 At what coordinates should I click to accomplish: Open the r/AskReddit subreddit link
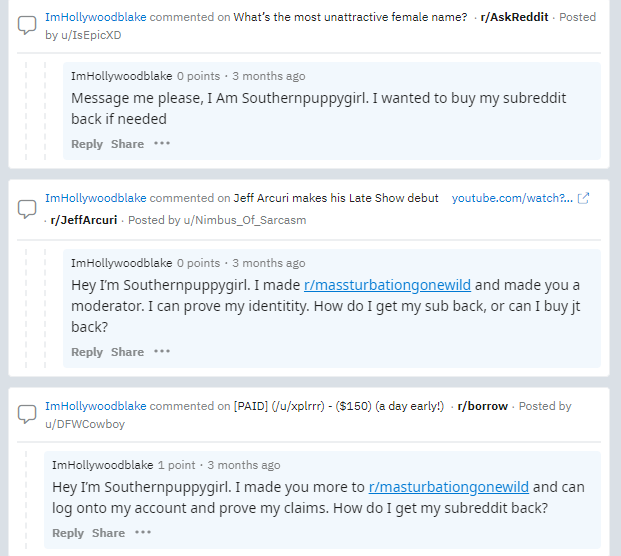[514, 17]
